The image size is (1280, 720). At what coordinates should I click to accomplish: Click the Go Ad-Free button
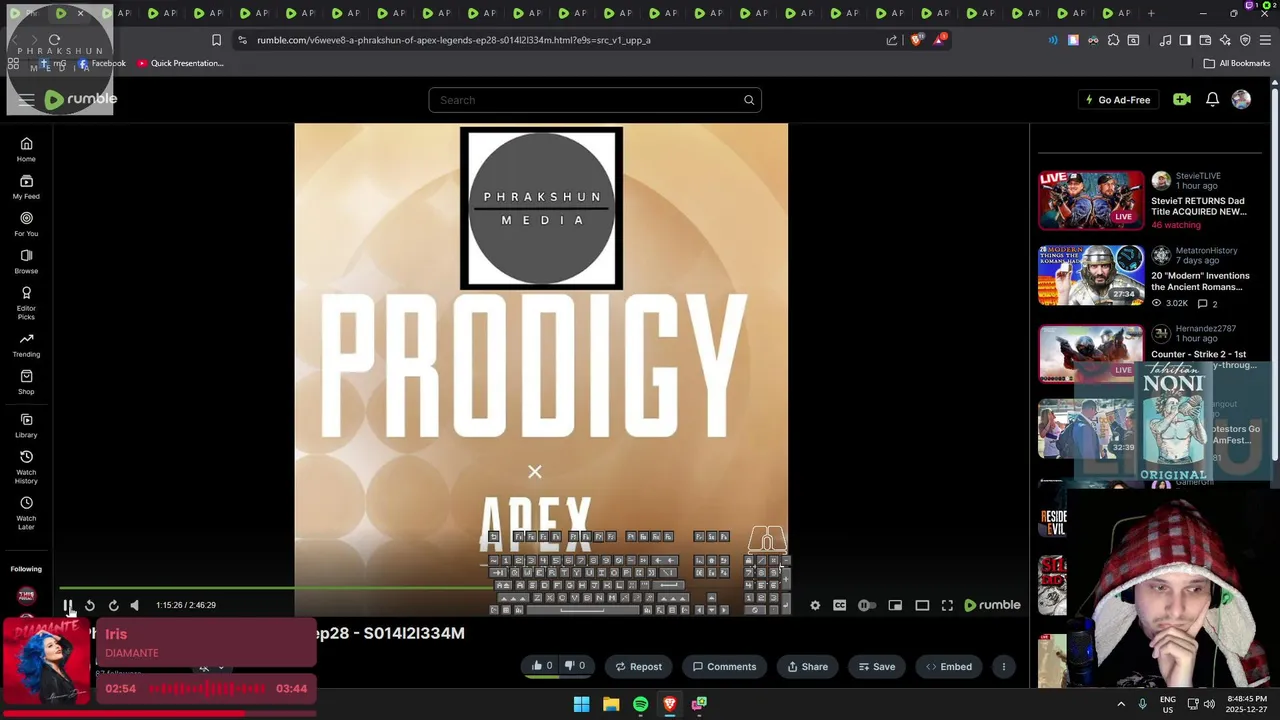click(1118, 100)
